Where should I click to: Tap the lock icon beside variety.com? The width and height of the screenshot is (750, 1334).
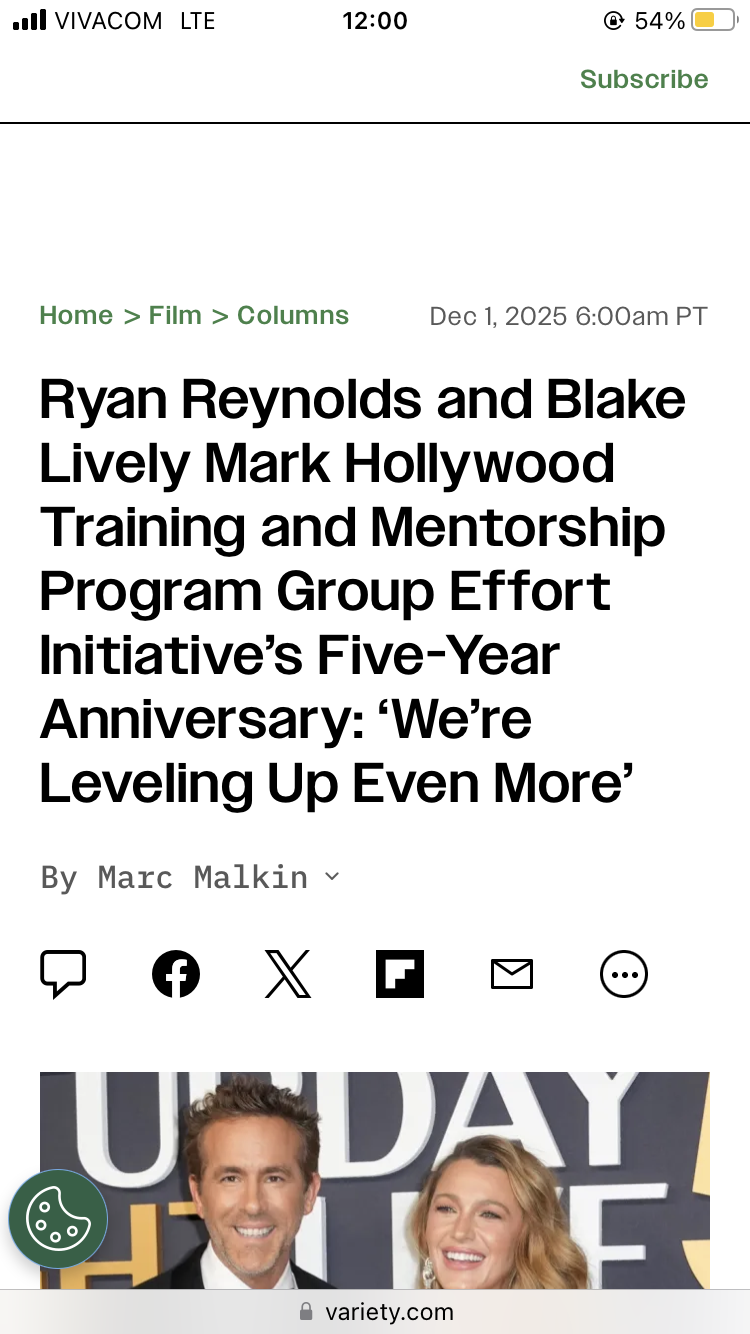[306, 1311]
